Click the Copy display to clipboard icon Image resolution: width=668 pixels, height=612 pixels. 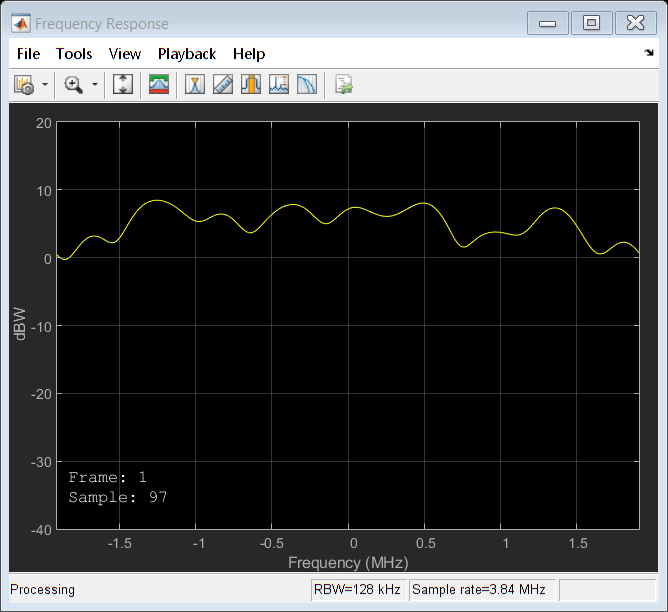point(343,84)
